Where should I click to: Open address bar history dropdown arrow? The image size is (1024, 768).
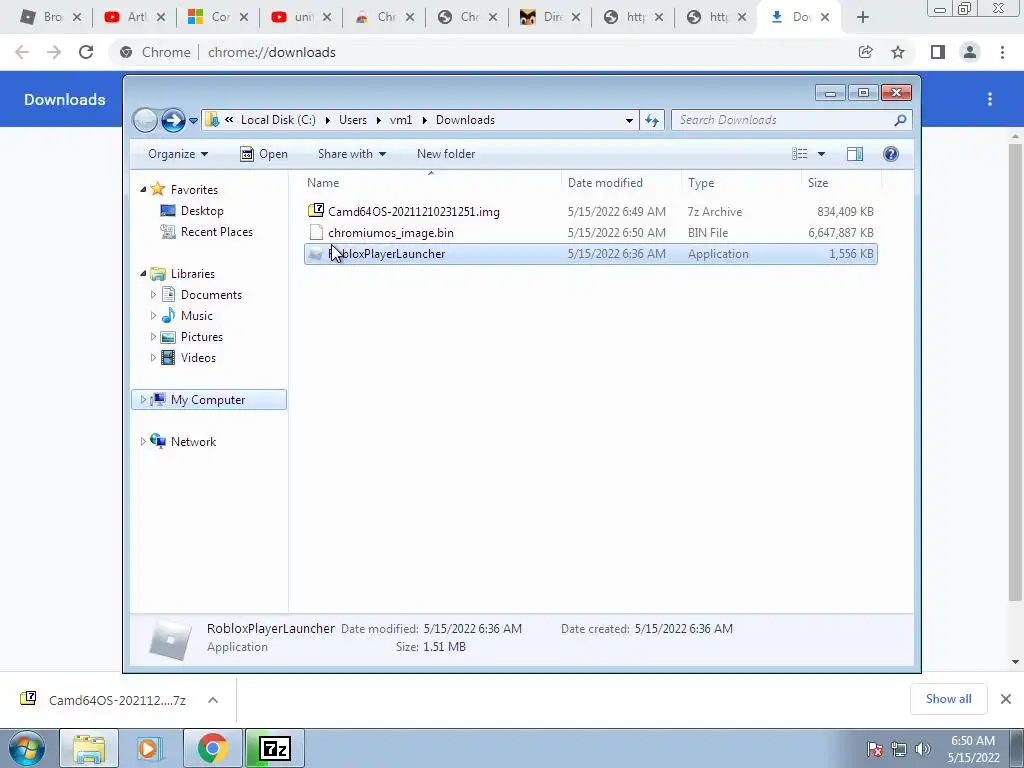coord(629,120)
